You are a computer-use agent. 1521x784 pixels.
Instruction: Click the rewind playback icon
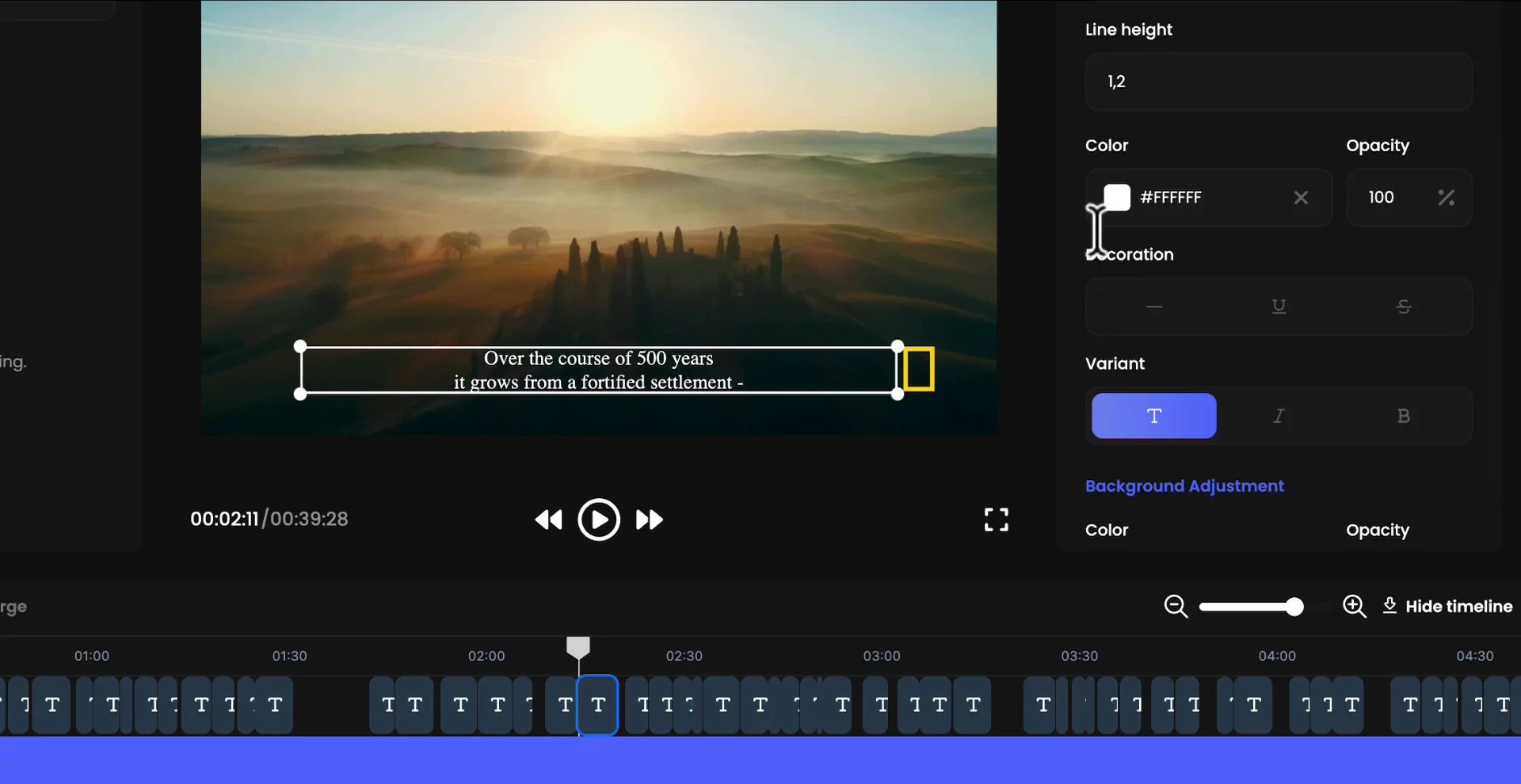(x=548, y=519)
